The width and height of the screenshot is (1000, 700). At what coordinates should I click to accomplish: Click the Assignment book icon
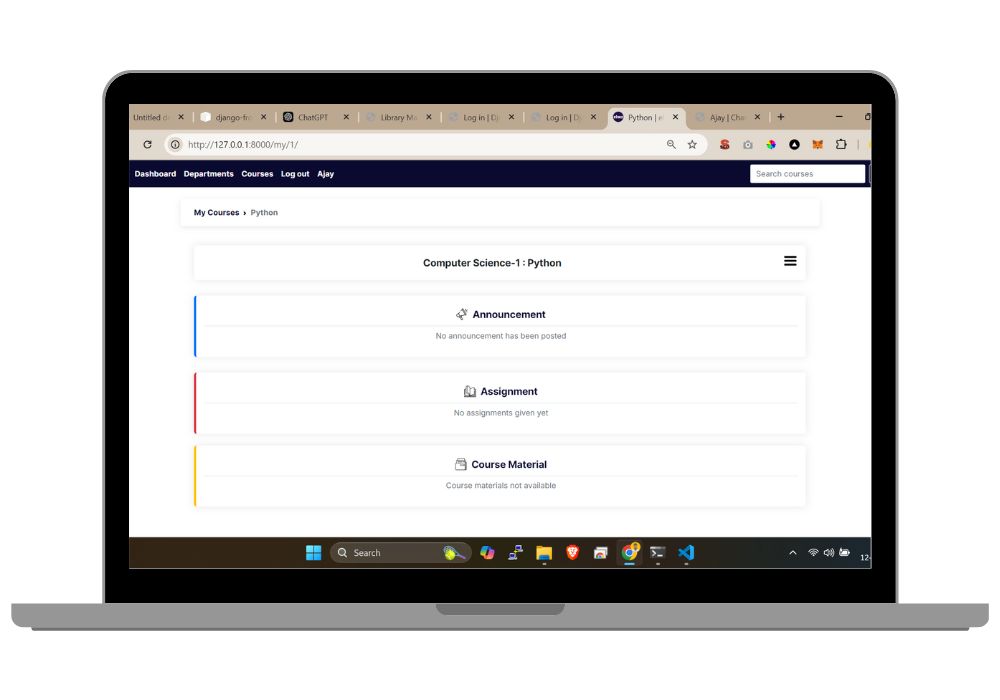(469, 391)
